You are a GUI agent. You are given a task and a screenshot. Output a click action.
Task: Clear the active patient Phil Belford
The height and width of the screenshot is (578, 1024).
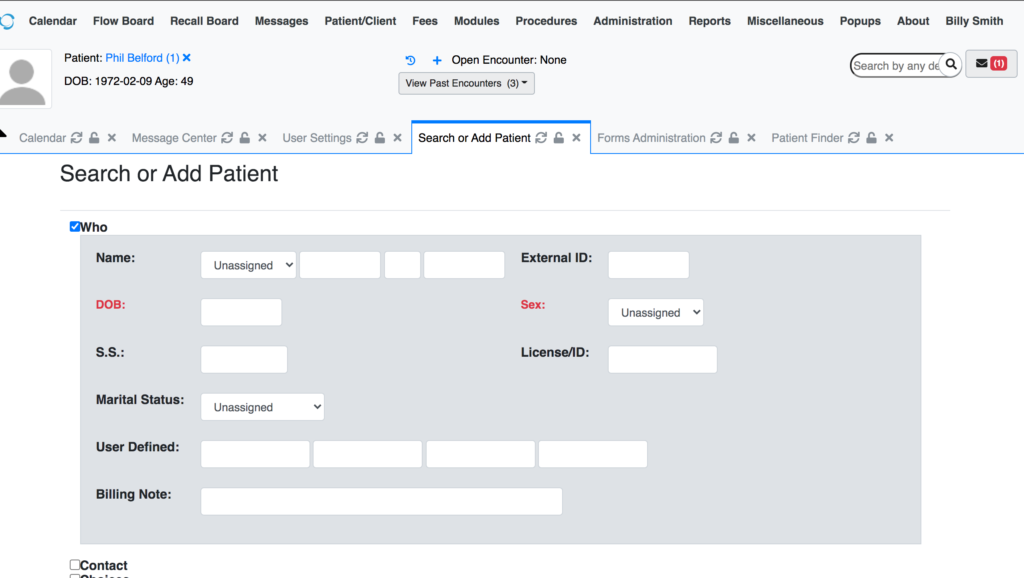[187, 58]
